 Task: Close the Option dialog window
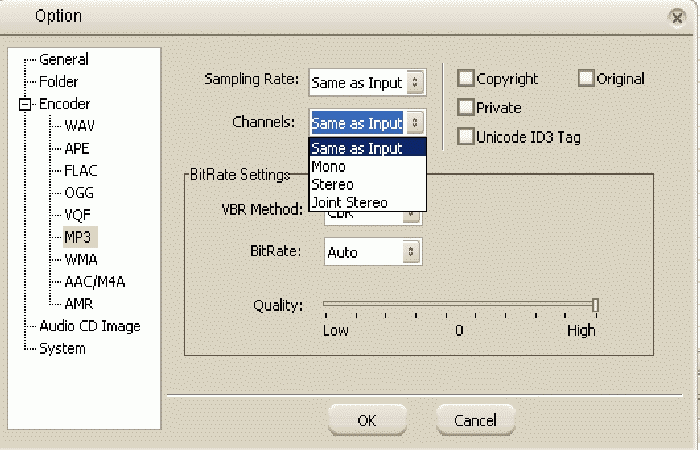(678, 16)
